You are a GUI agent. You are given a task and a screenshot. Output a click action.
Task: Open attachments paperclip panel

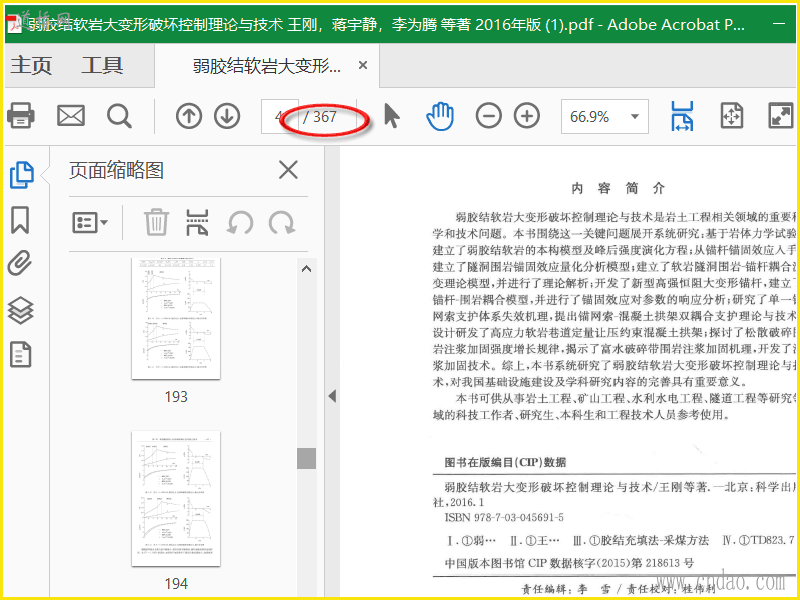20,264
